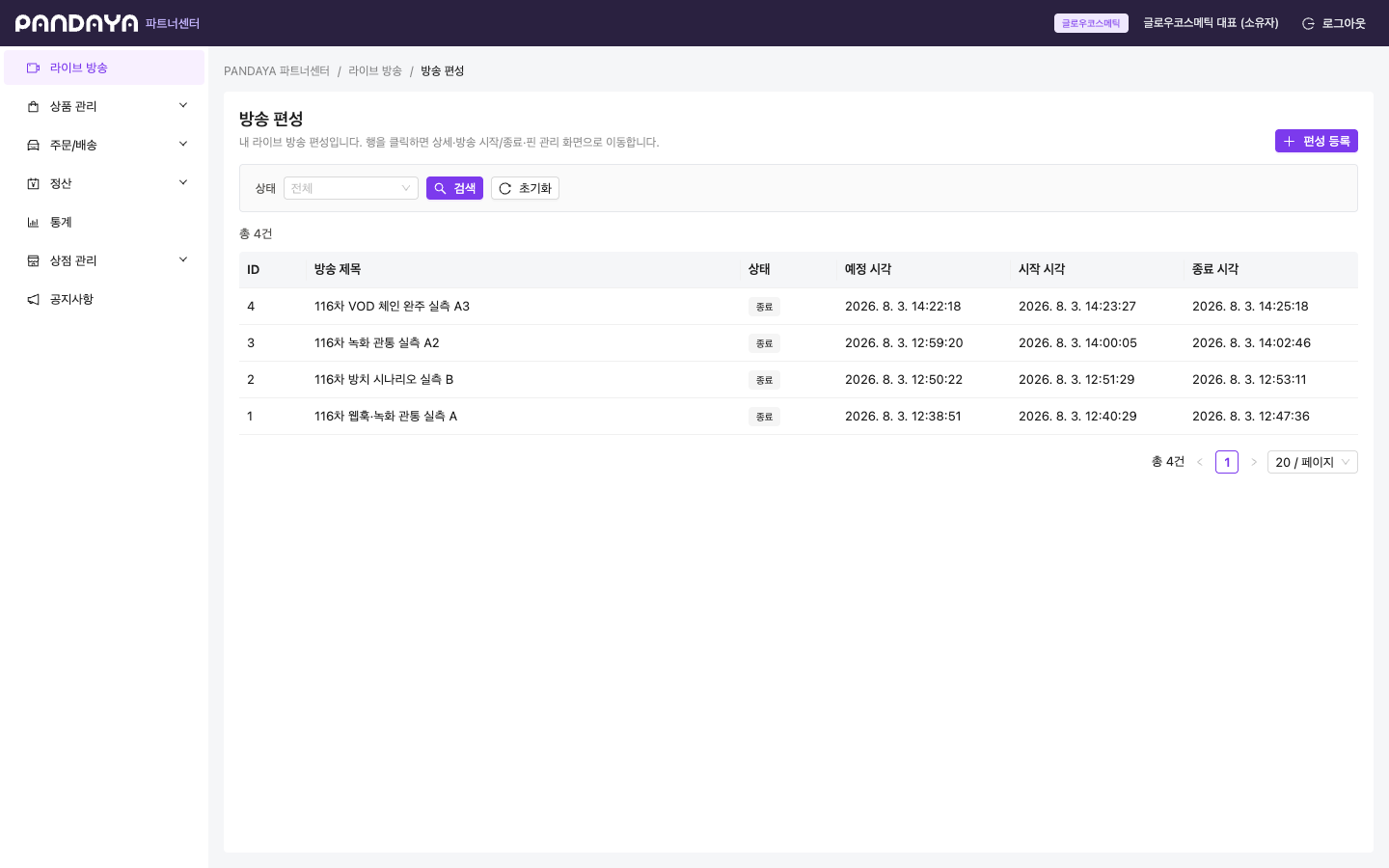Screen dimensions: 1389x868
Task: Open 정산 menu item
Action: click(x=104, y=183)
